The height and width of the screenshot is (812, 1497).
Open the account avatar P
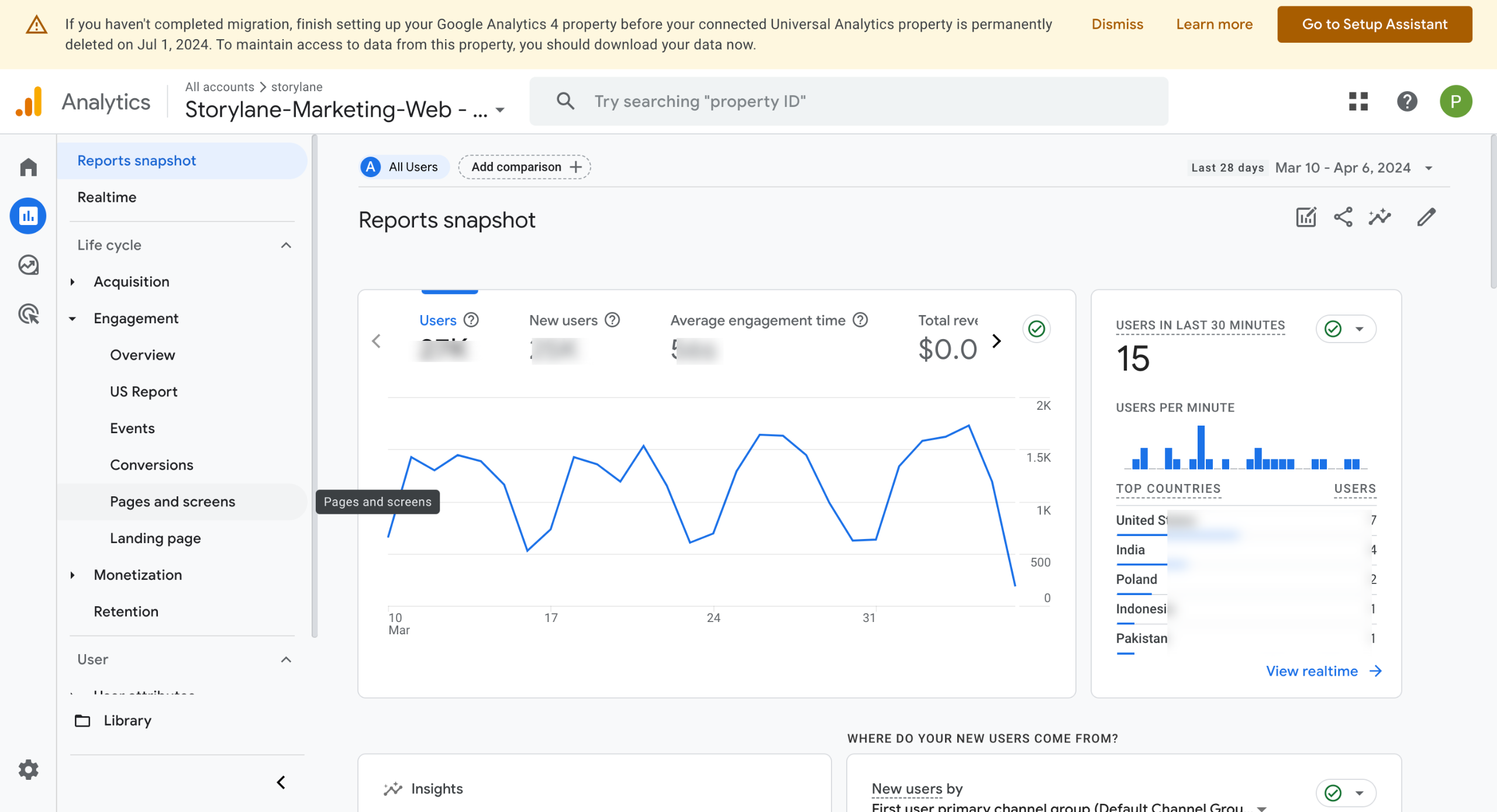pos(1455,101)
